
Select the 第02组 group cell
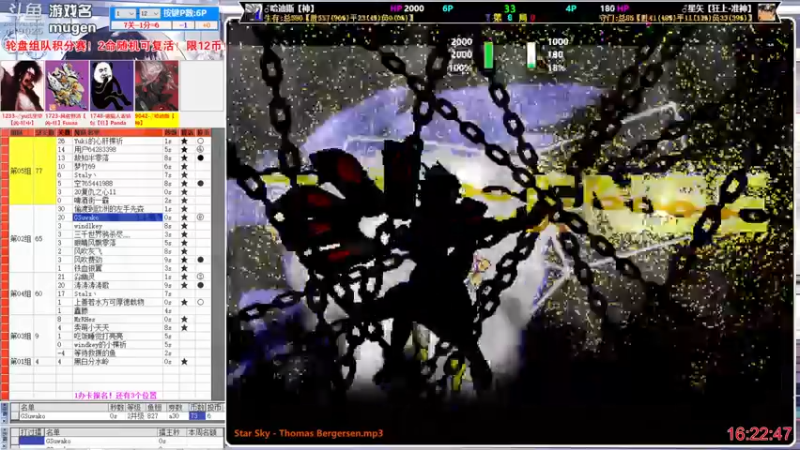(x=21, y=238)
